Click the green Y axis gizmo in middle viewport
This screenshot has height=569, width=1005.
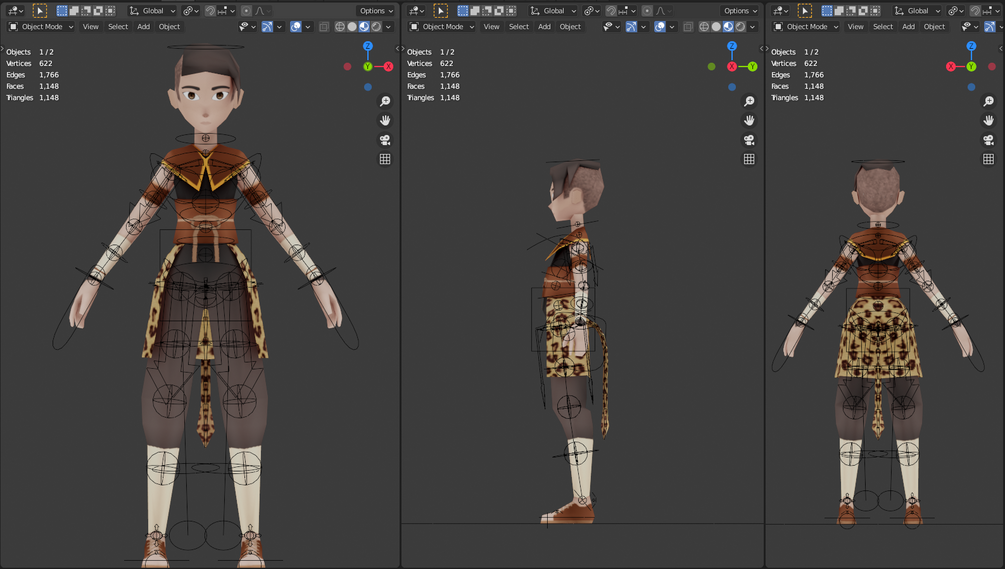tap(752, 67)
